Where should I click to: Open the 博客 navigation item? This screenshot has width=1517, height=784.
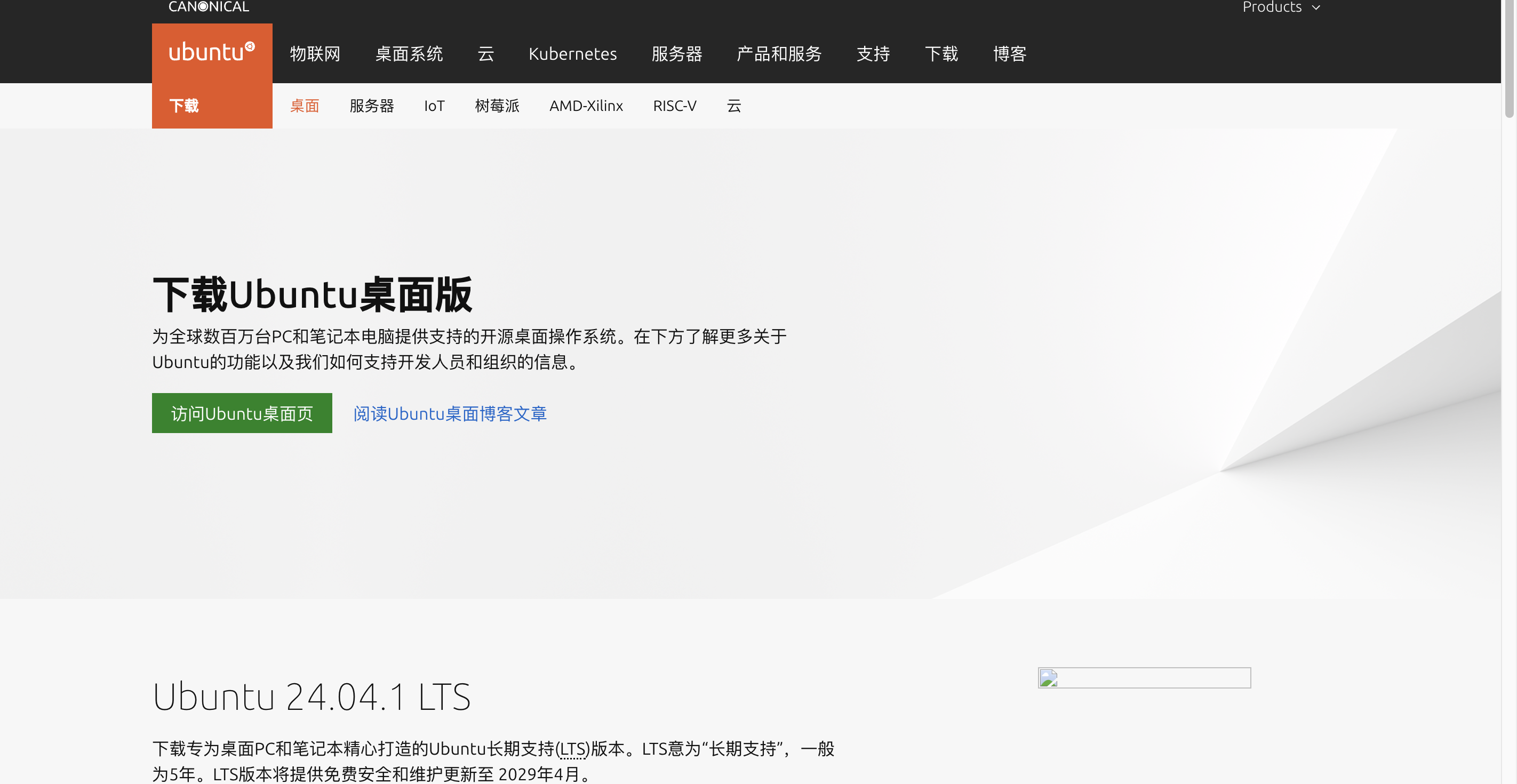pos(1010,54)
